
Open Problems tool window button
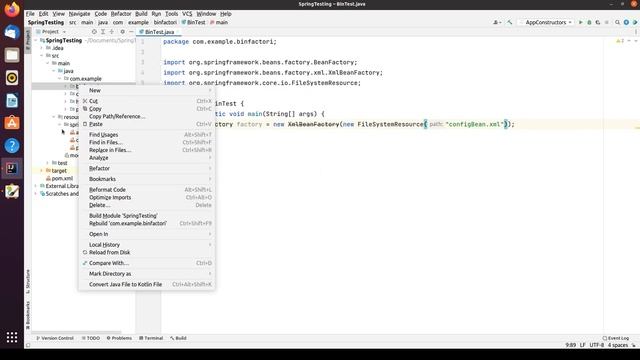pyautogui.click(x=119, y=338)
